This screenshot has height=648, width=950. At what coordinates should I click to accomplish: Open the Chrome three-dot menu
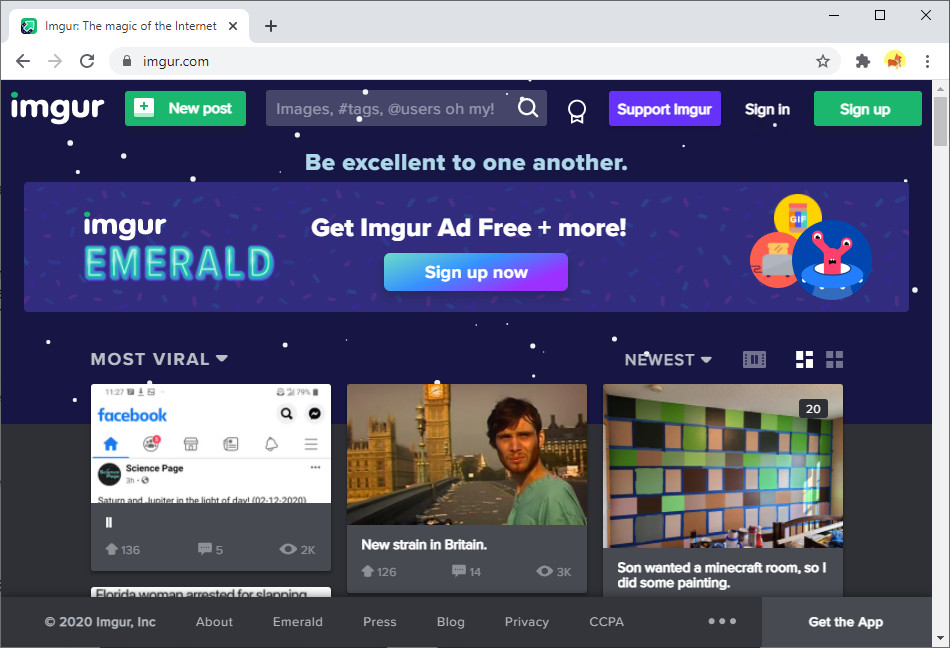coord(927,61)
